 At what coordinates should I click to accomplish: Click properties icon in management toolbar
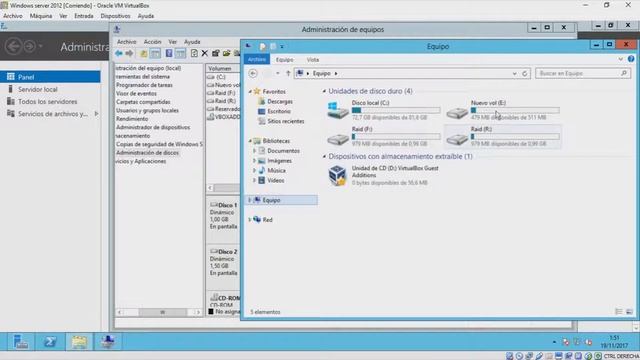(216, 53)
